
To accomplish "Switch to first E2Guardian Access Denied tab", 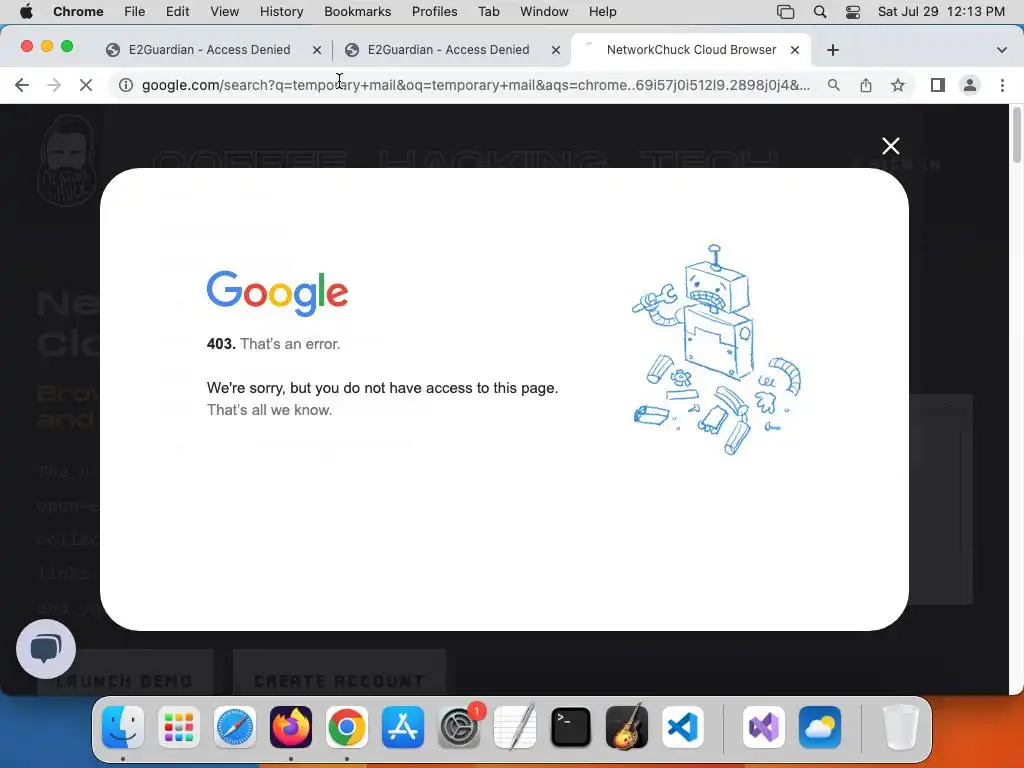I will tap(209, 50).
